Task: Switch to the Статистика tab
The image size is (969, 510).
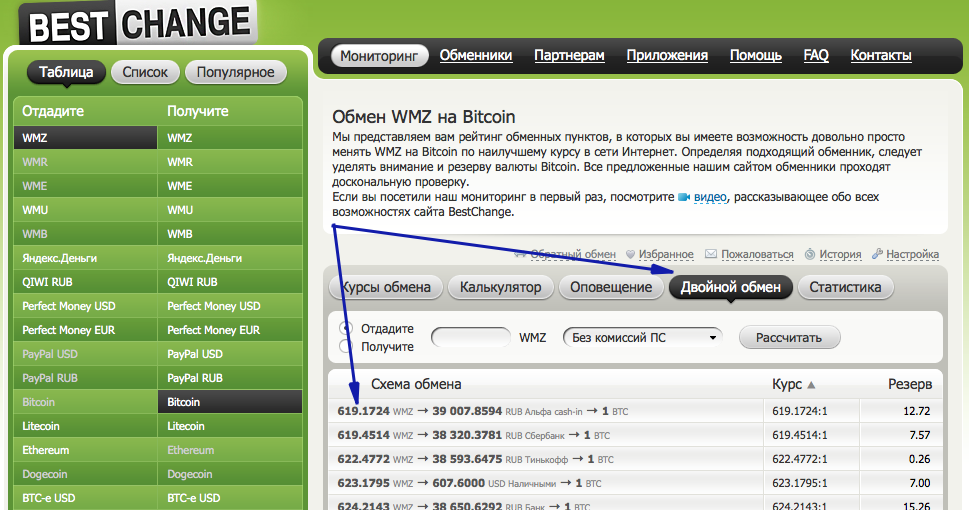Action: [x=845, y=288]
